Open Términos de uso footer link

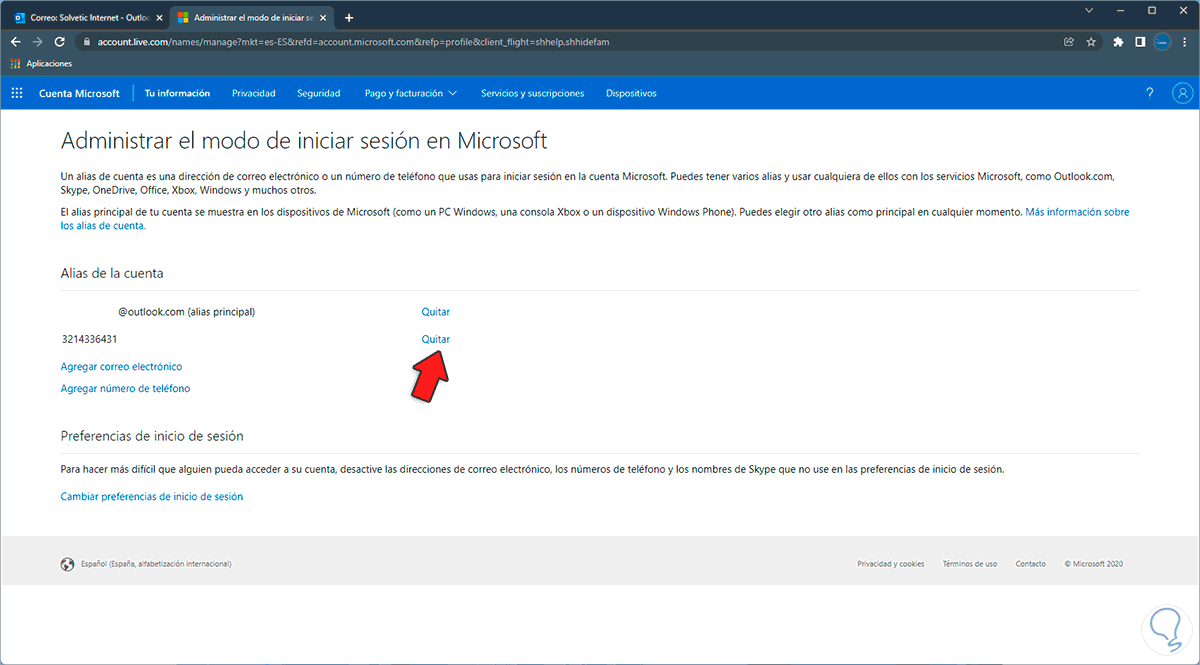click(x=970, y=564)
